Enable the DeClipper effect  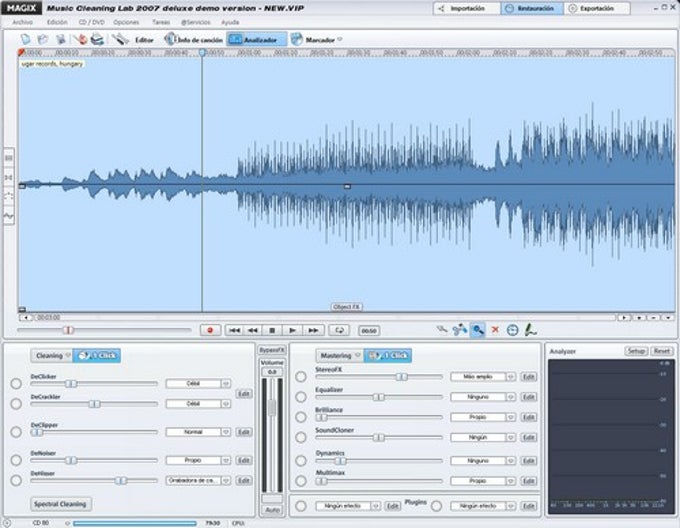click(x=16, y=432)
